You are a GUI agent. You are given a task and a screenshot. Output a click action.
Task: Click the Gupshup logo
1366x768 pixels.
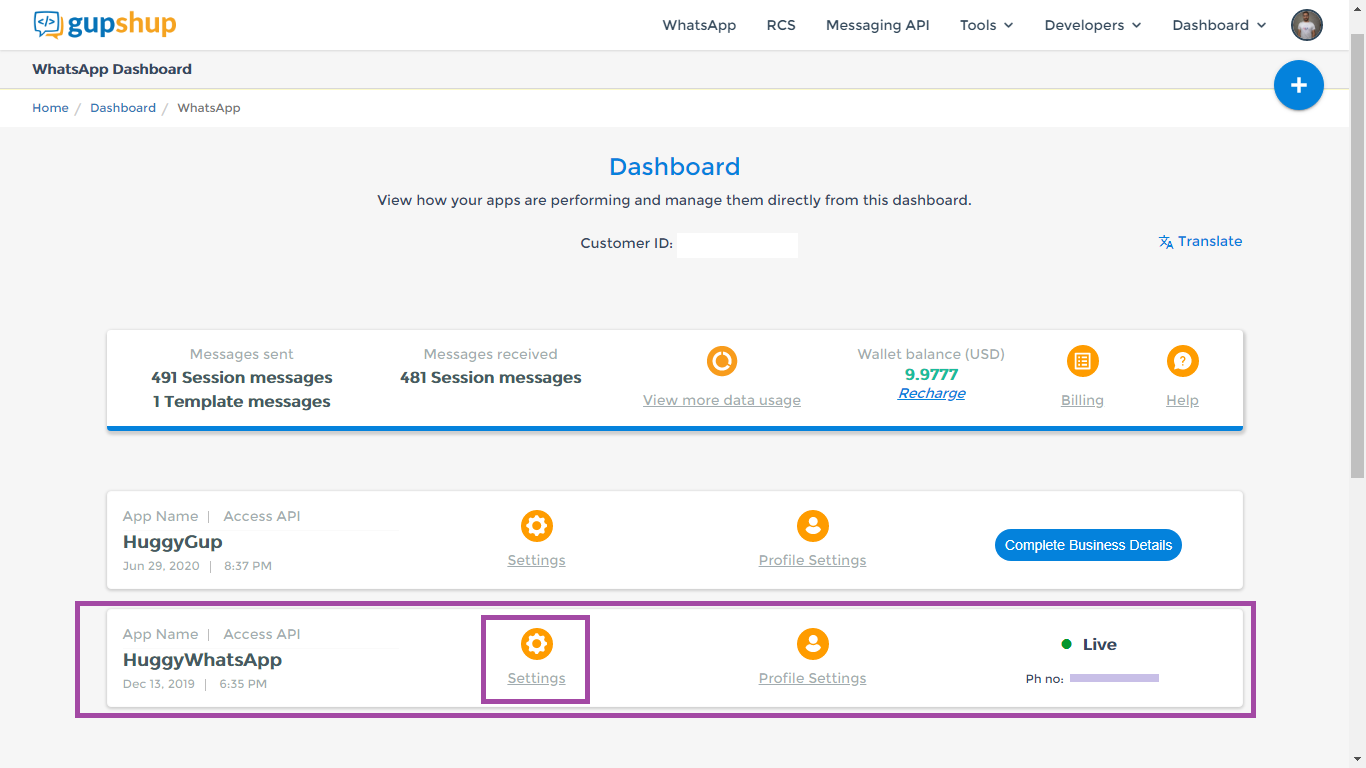[x=105, y=24]
